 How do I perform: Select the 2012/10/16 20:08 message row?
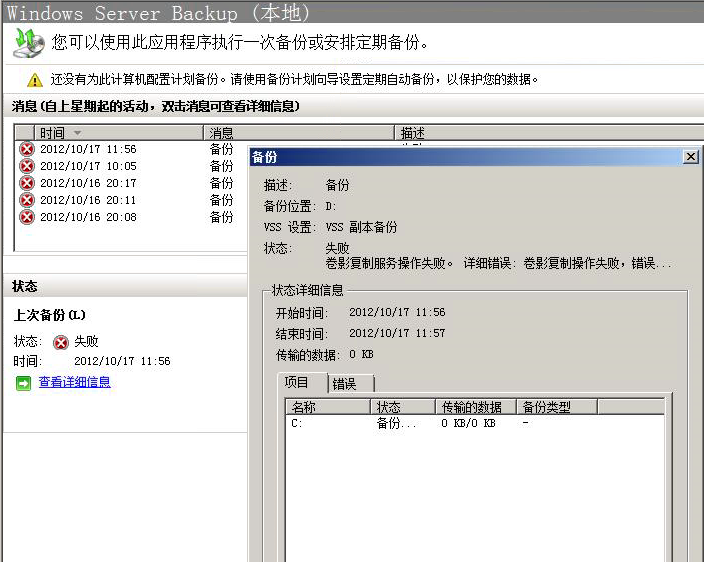[130, 217]
